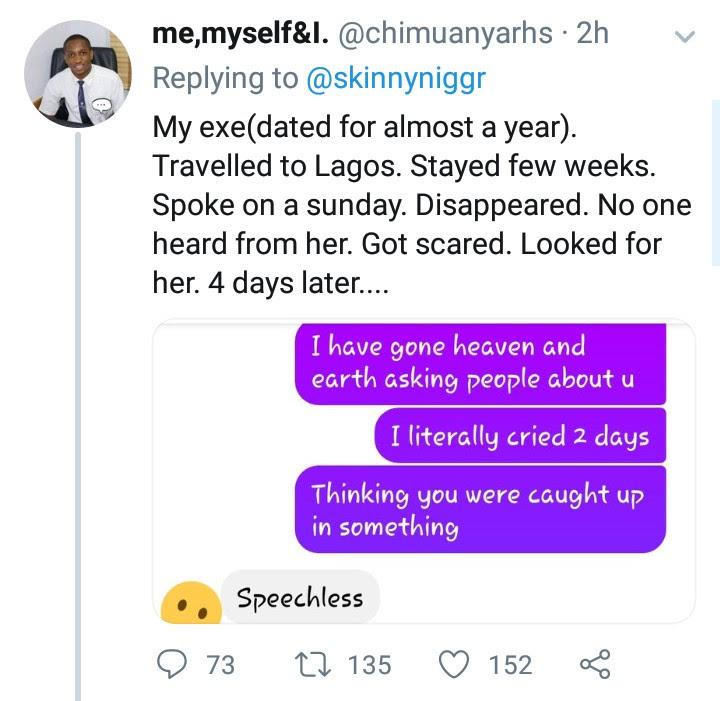This screenshot has width=720, height=701.
Task: Click the yellow emoji avatar in chat
Action: (190, 604)
